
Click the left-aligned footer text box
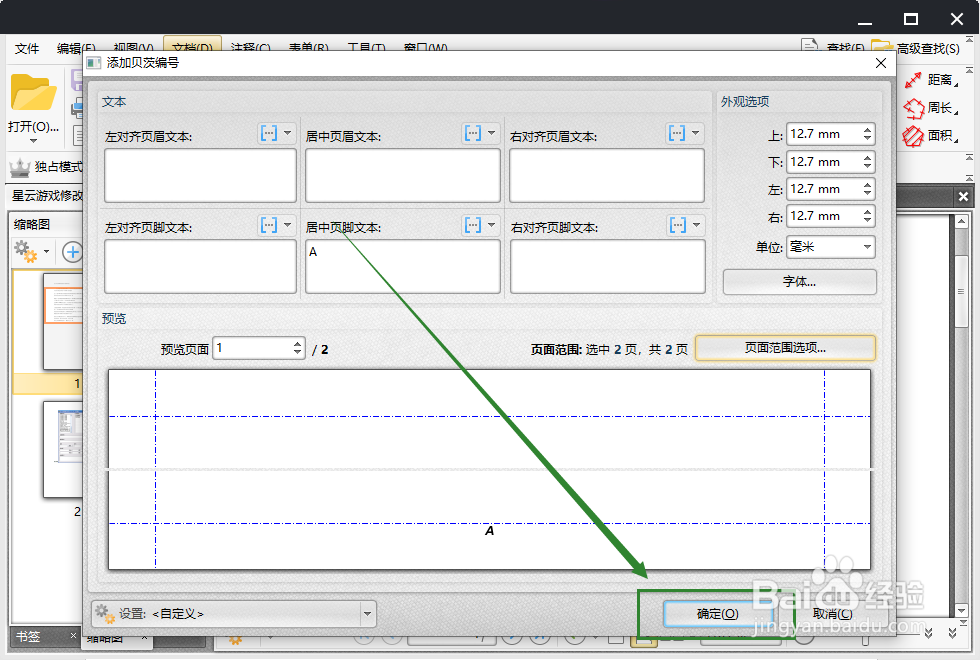[x=200, y=266]
